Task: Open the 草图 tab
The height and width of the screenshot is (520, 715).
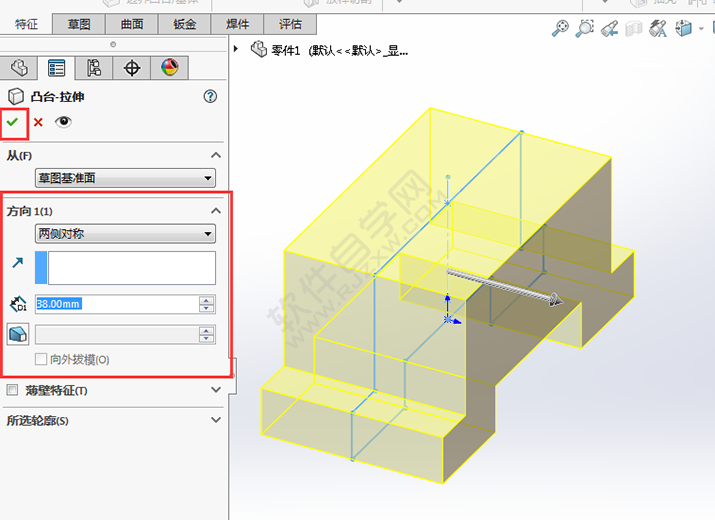Action: [x=79, y=24]
